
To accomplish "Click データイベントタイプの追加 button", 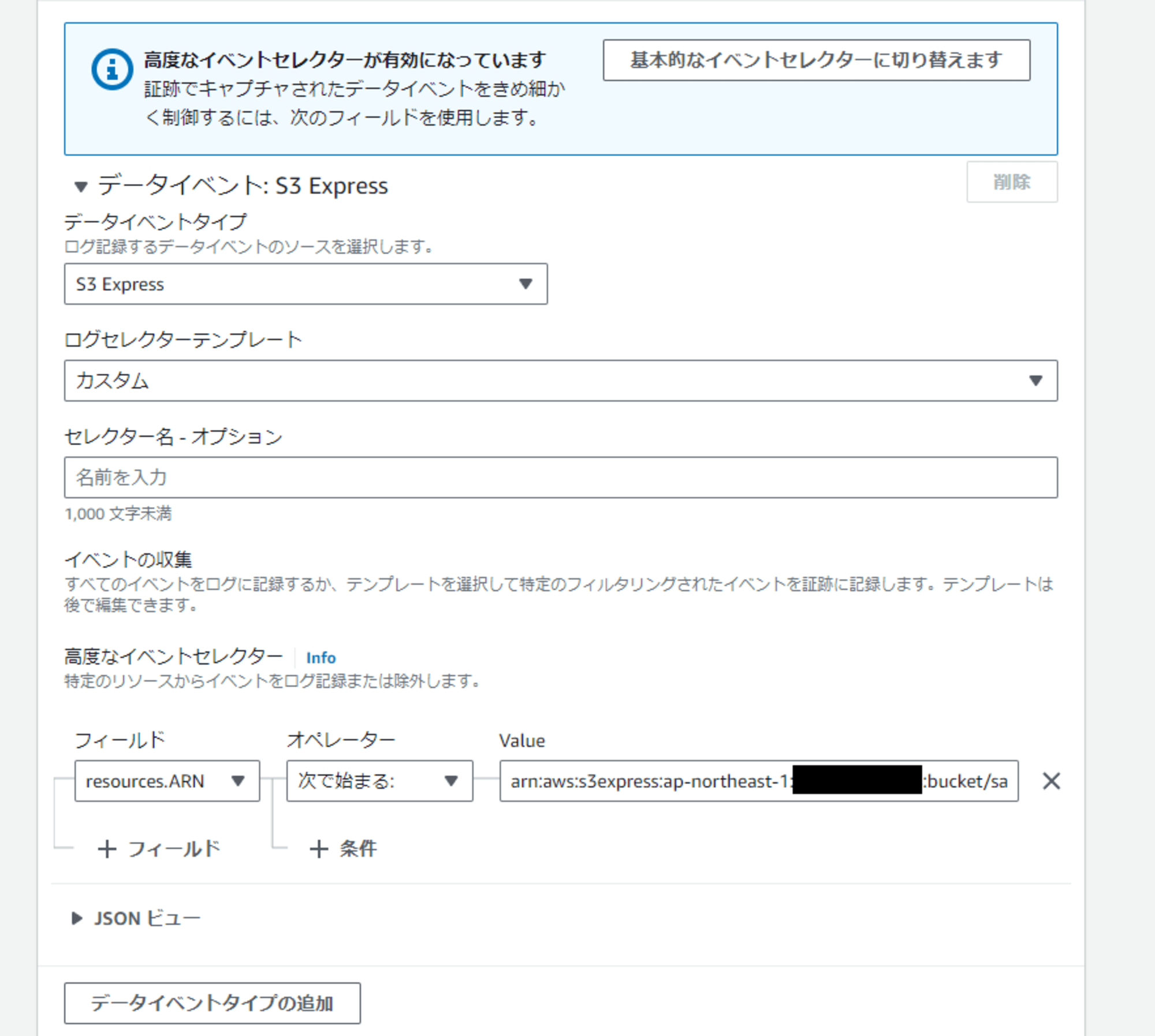I will 212,1003.
